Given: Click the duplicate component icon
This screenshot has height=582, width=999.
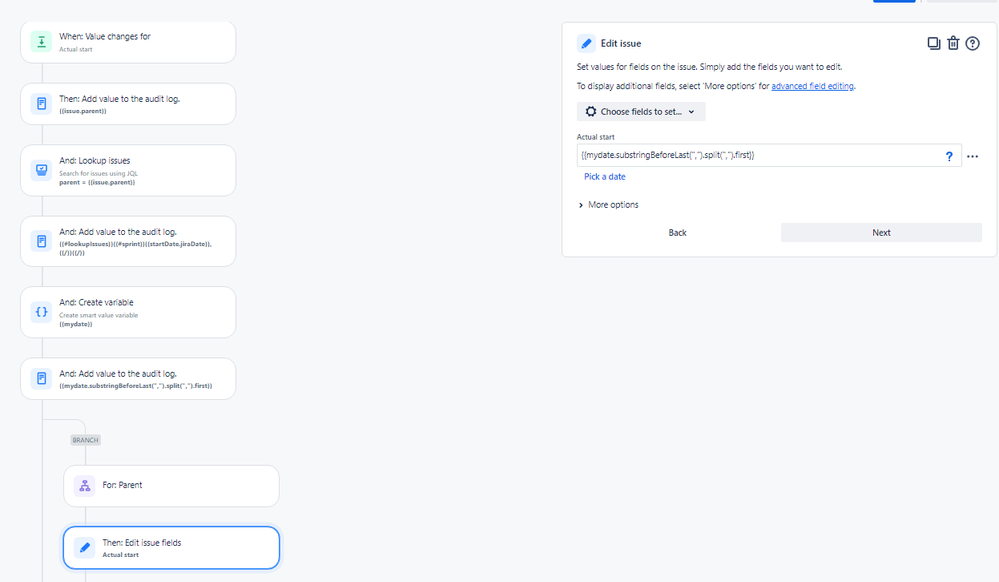Looking at the screenshot, I should (933, 43).
